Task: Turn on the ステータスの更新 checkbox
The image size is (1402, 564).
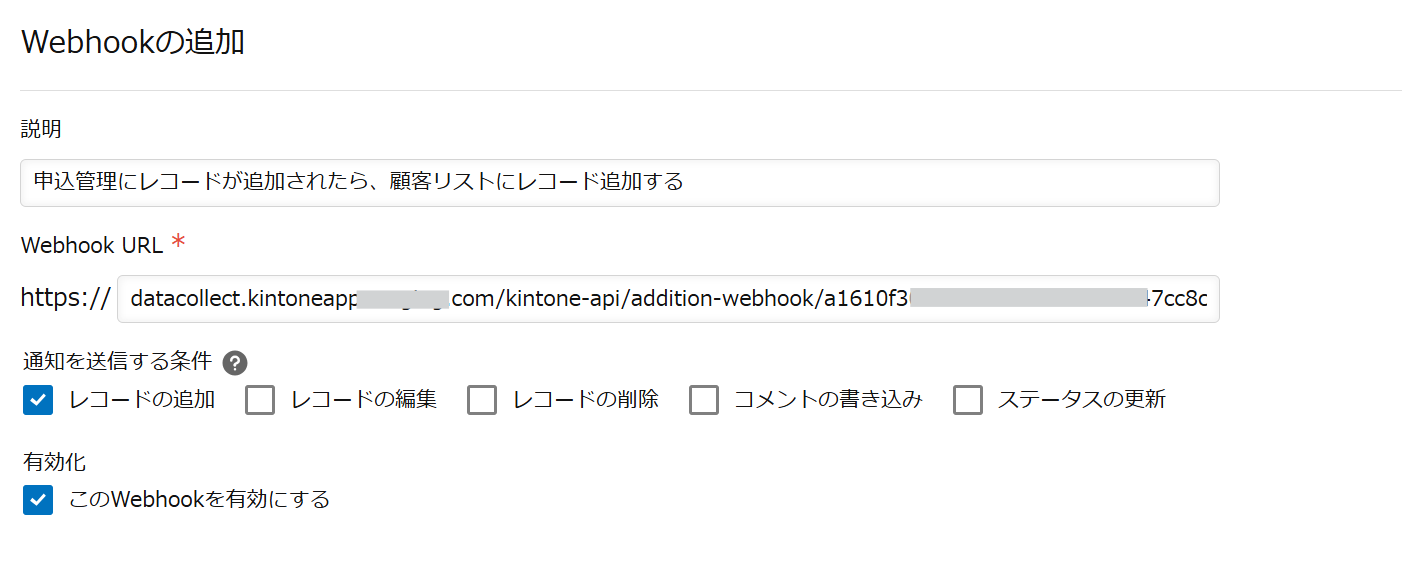Action: click(968, 400)
